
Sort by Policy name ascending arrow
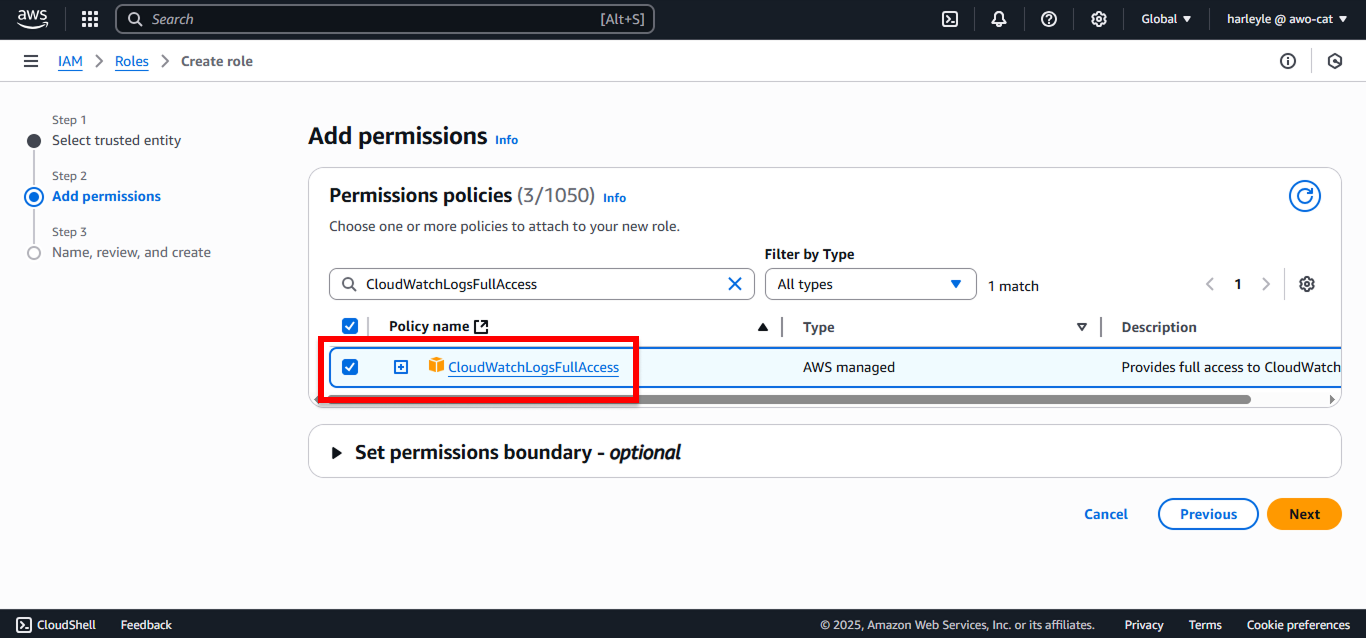tap(763, 327)
